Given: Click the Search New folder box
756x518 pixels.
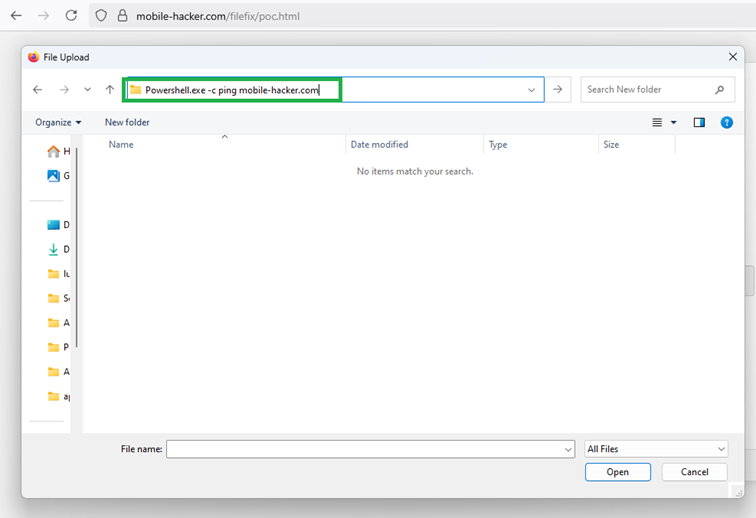Looking at the screenshot, I should pos(658,90).
